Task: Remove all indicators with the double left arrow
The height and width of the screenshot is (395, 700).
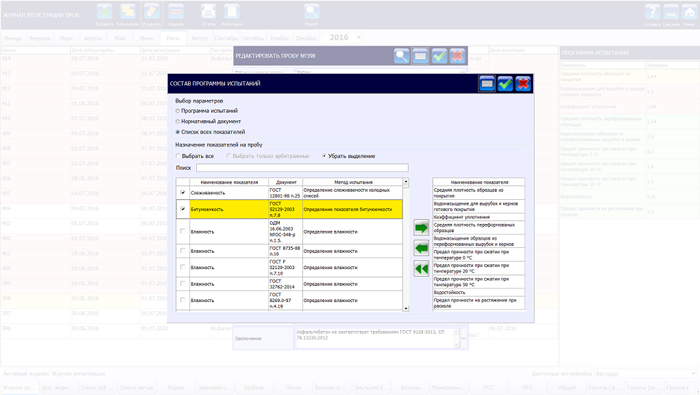Action: [421, 269]
